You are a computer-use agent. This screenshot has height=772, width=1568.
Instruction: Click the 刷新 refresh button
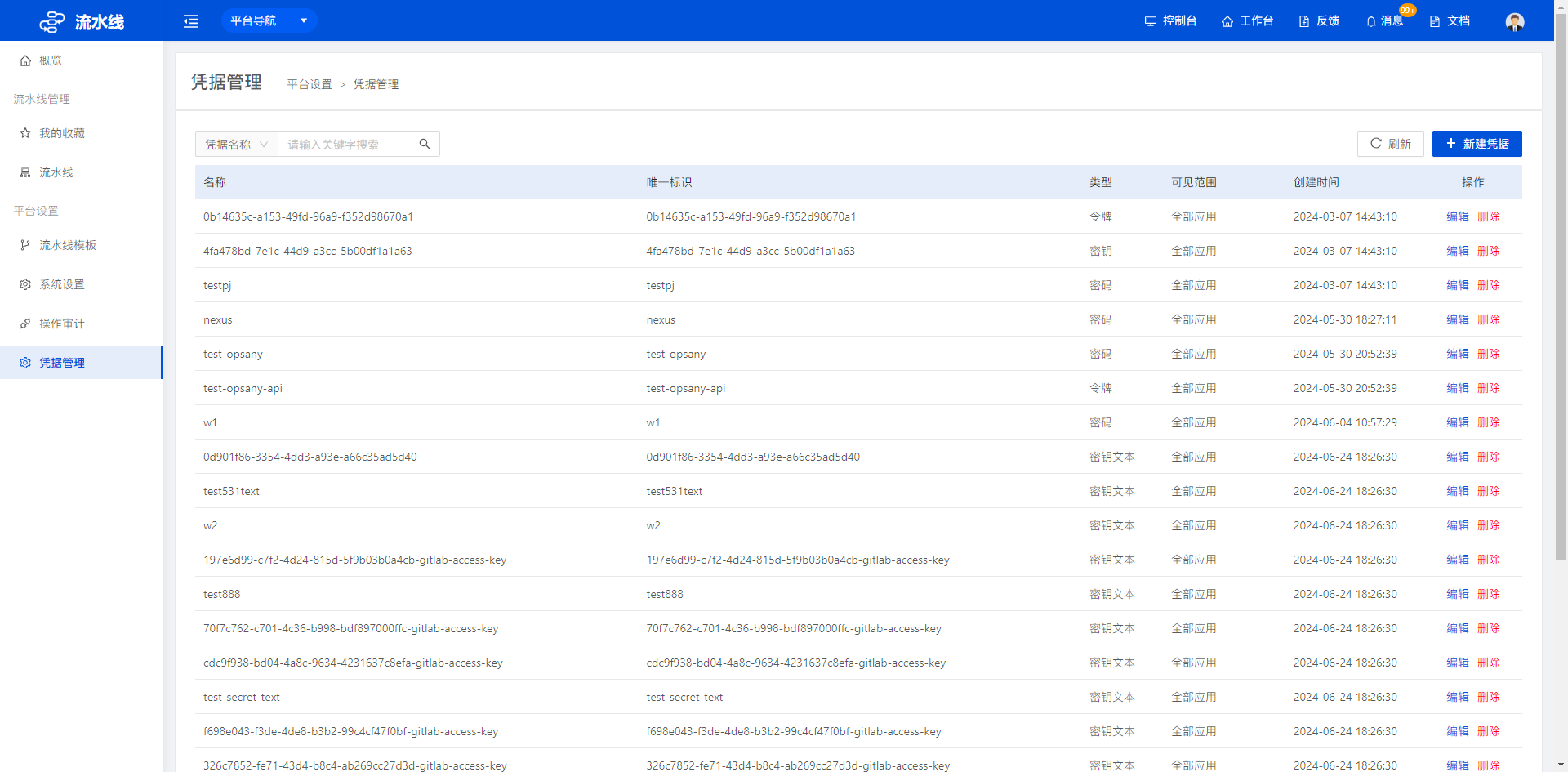pos(1390,144)
